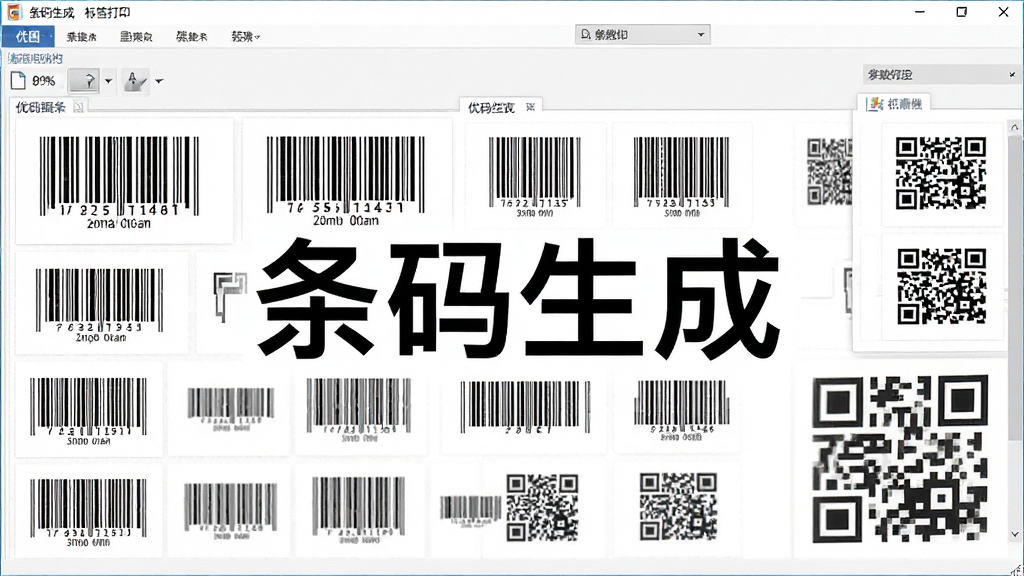Select the QR code partly hidden behind side panel
1024x576 pixels.
click(x=829, y=172)
